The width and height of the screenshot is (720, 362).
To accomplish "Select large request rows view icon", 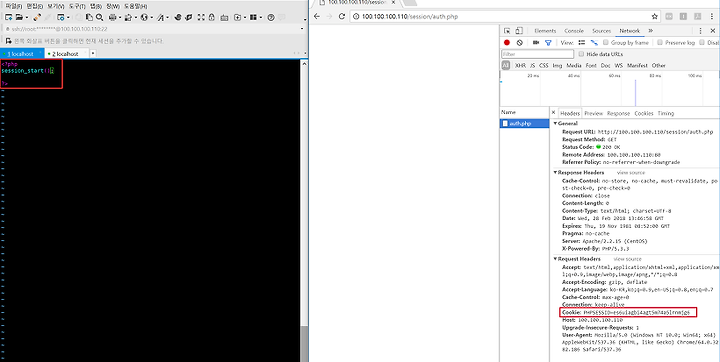I will [x=582, y=42].
